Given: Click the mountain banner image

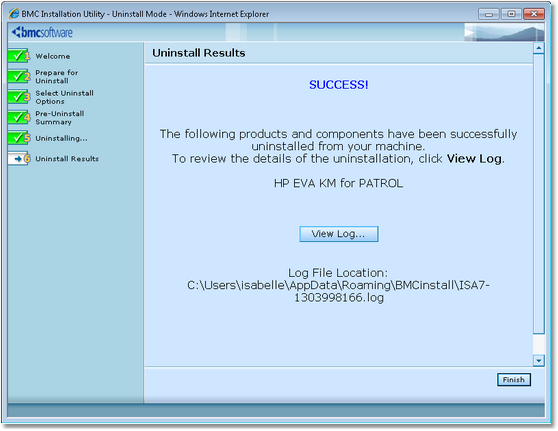Looking at the screenshot, I should pos(504,32).
